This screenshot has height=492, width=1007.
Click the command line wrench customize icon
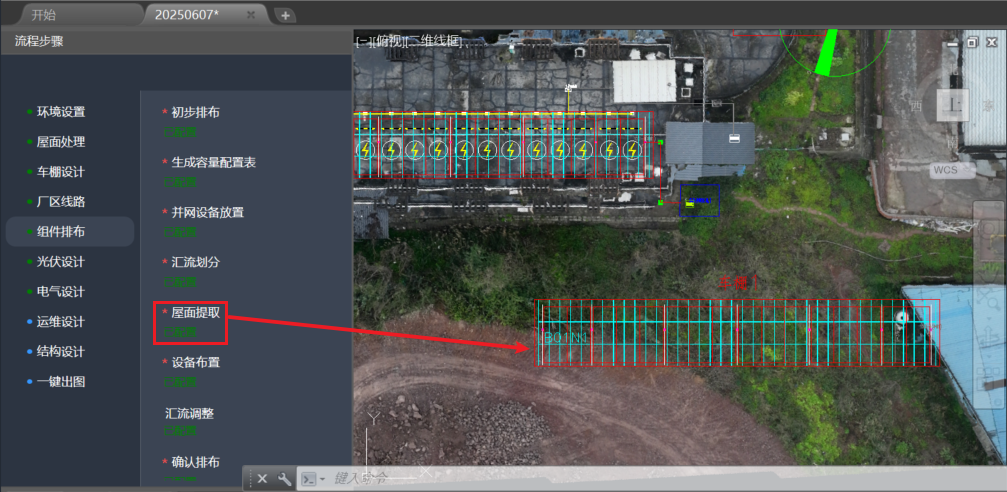coord(284,479)
